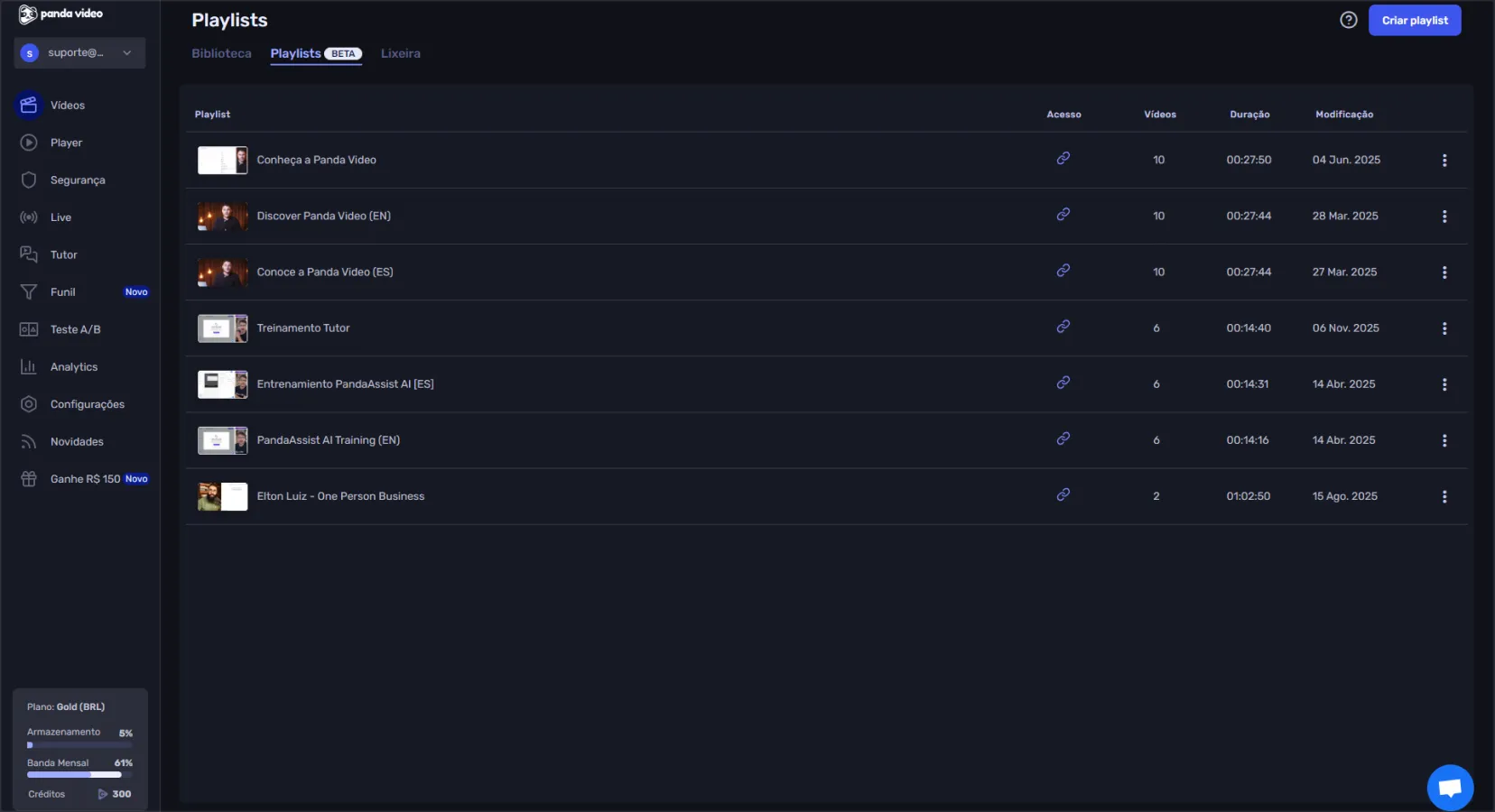Select the Live broadcast icon

coord(29,217)
